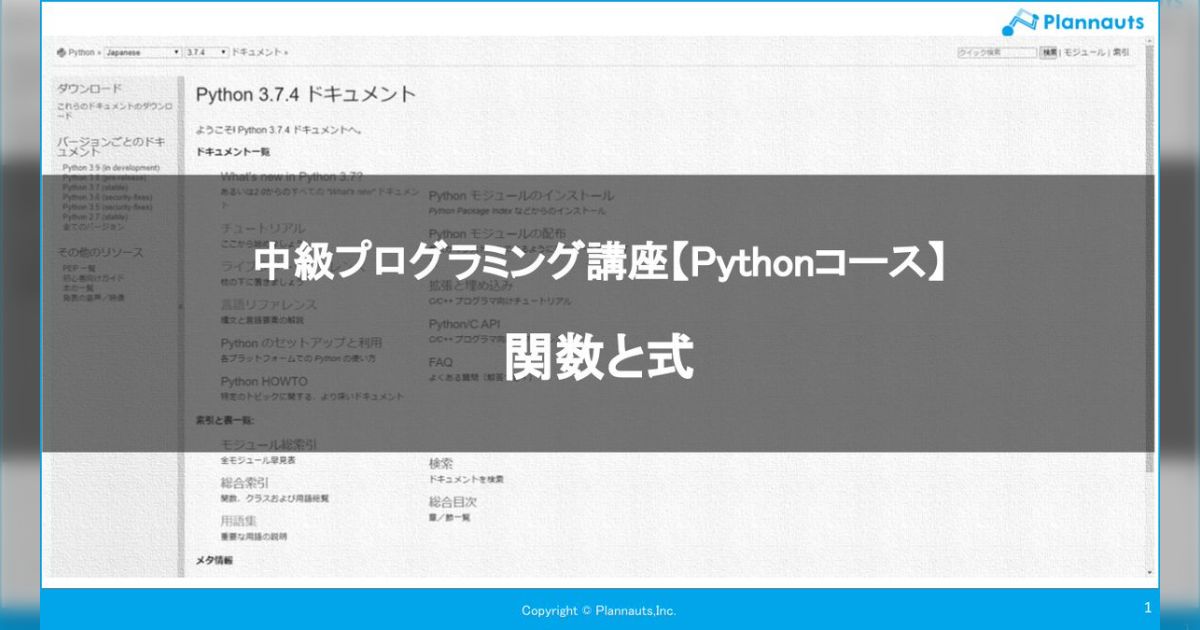Click the Plannauts logo in the top right corner
Viewport: 1200px width, 630px height.
click(x=1075, y=20)
